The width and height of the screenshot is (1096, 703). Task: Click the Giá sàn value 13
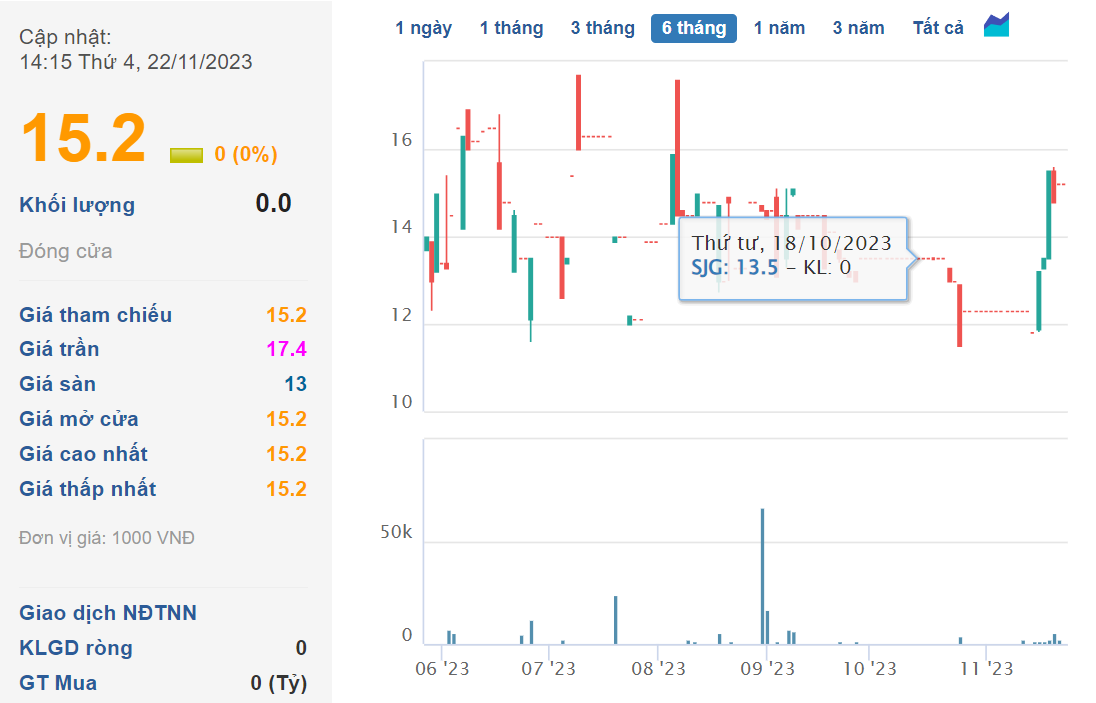click(x=294, y=384)
